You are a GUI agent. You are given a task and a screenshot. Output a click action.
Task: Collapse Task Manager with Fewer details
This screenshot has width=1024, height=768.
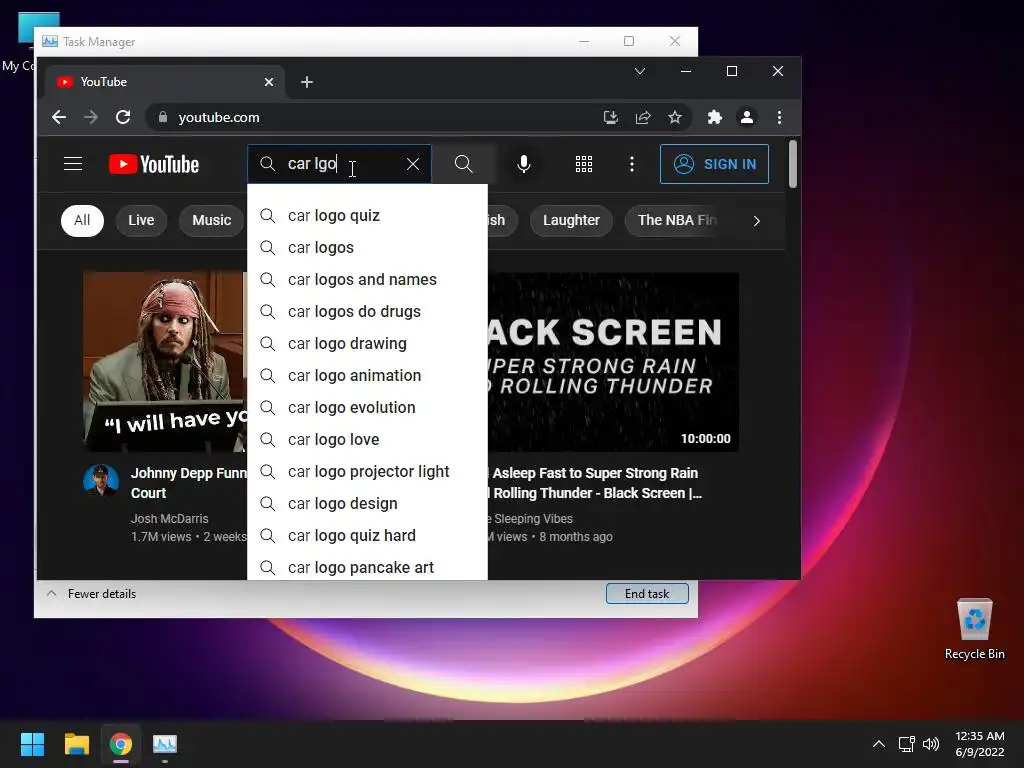pyautogui.click(x=91, y=594)
